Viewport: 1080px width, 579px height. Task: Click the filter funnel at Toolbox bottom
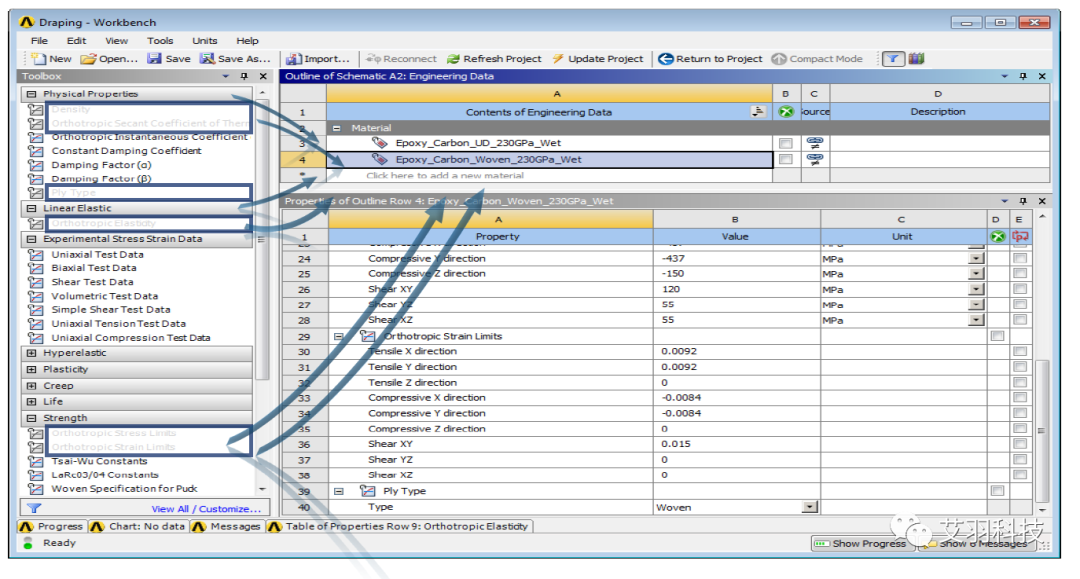[34, 508]
